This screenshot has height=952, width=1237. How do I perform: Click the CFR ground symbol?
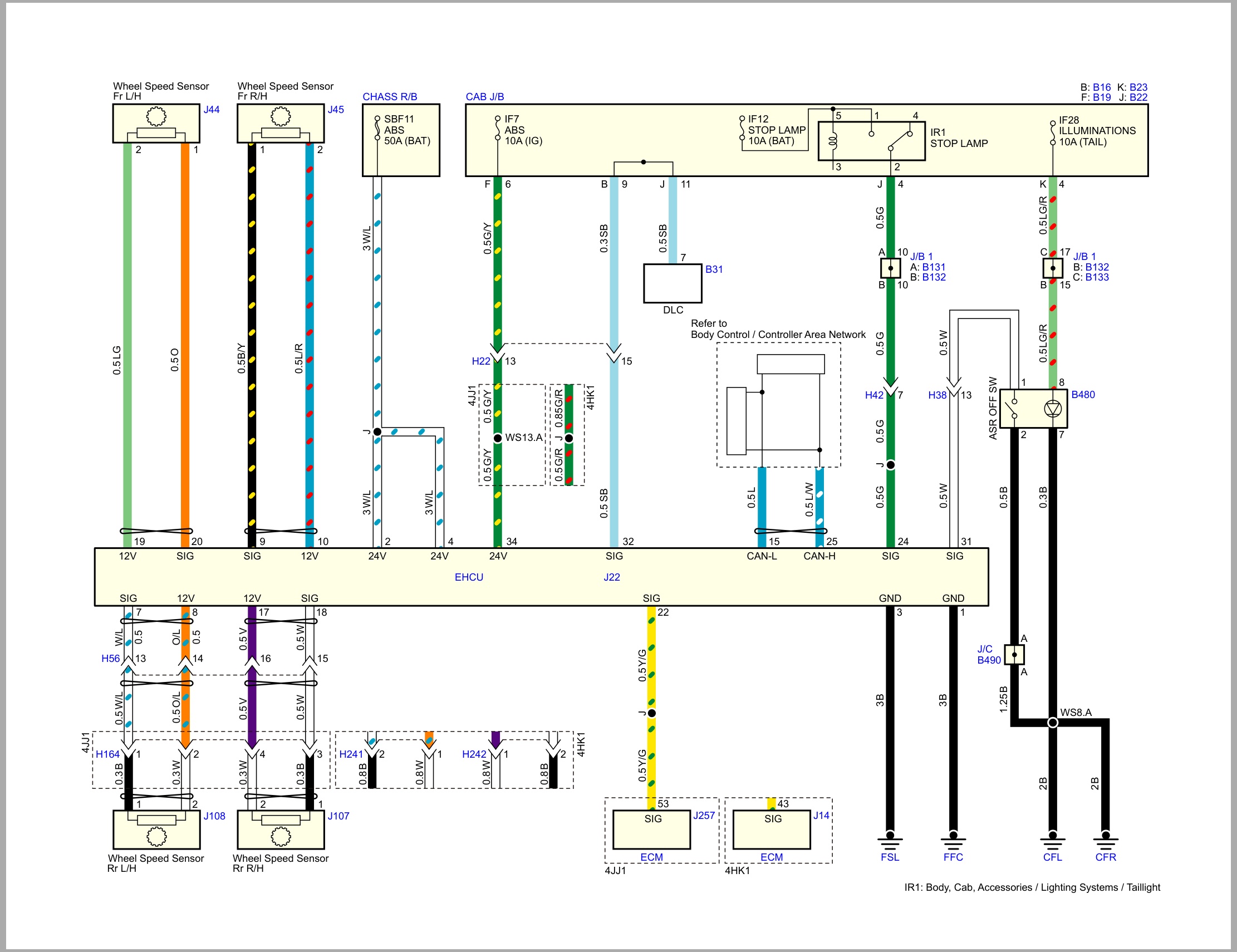coord(1106,840)
